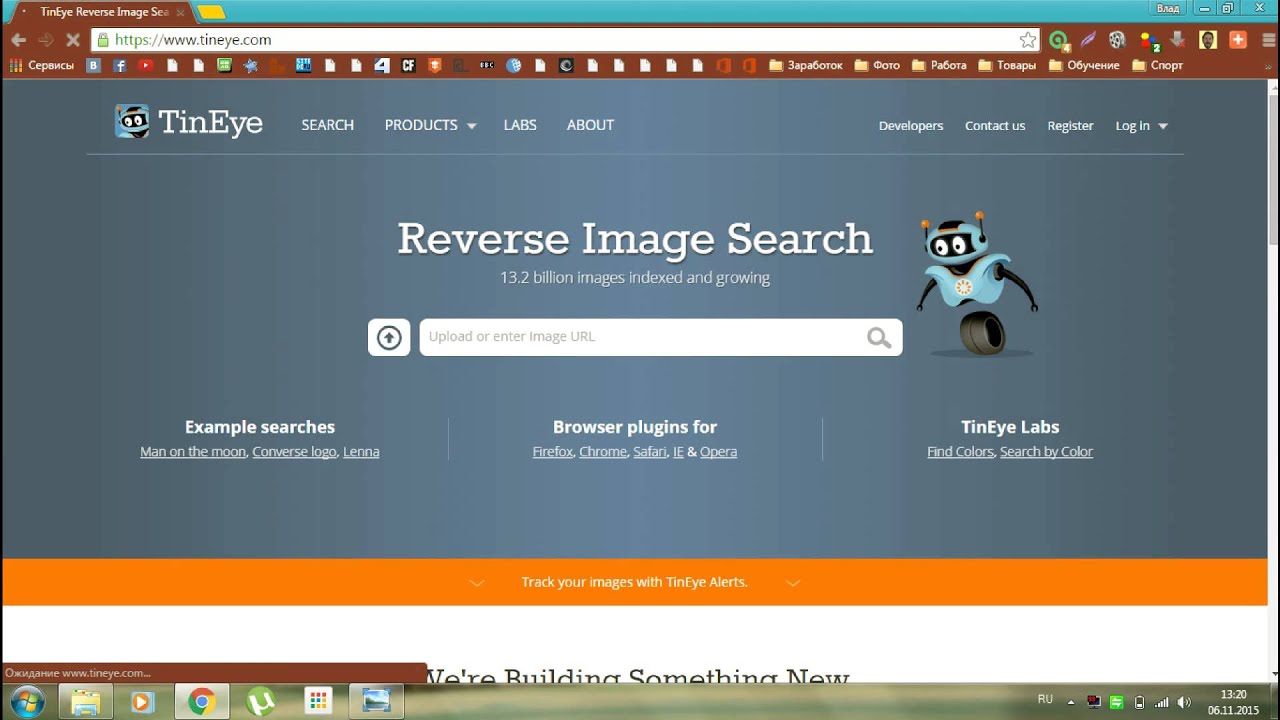
Task: Open the Safari plugin link
Action: (x=649, y=452)
